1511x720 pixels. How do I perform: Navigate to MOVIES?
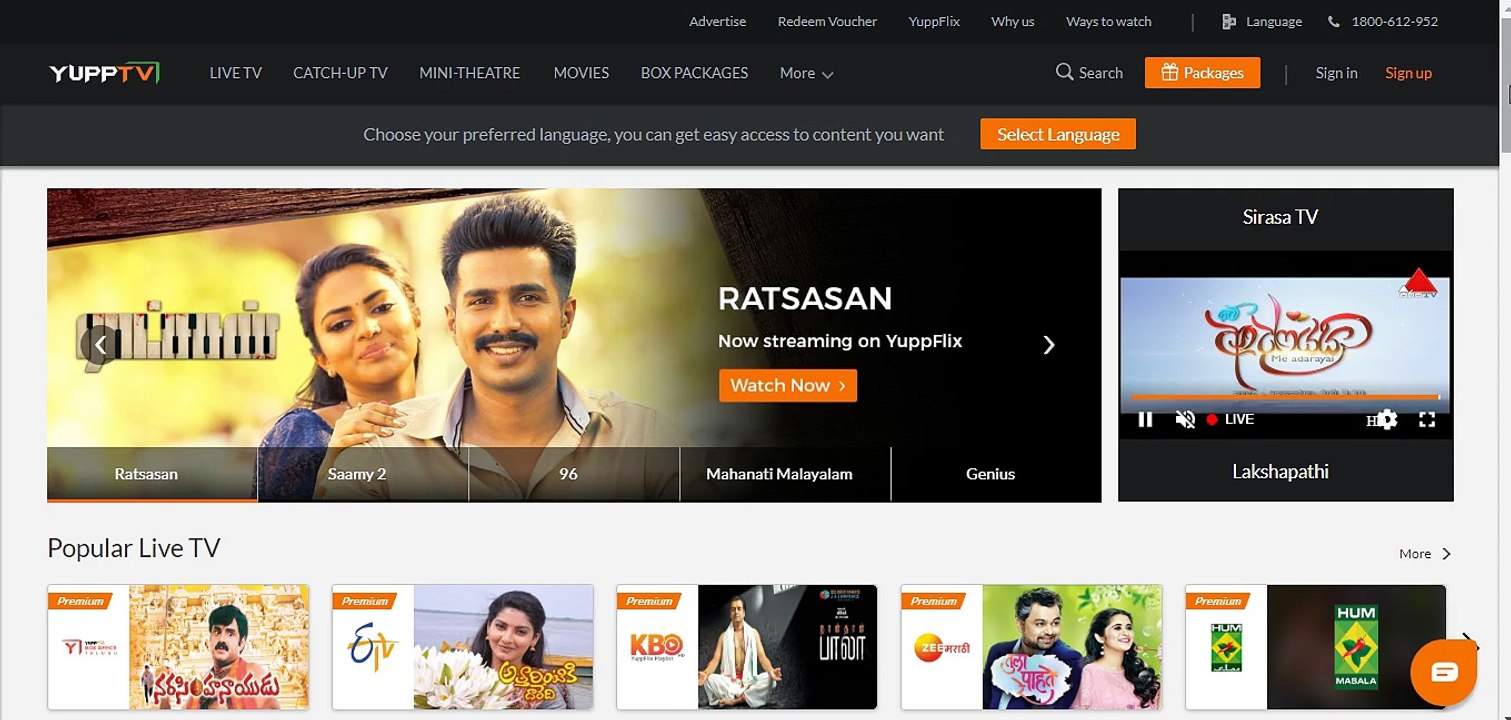tap(581, 73)
